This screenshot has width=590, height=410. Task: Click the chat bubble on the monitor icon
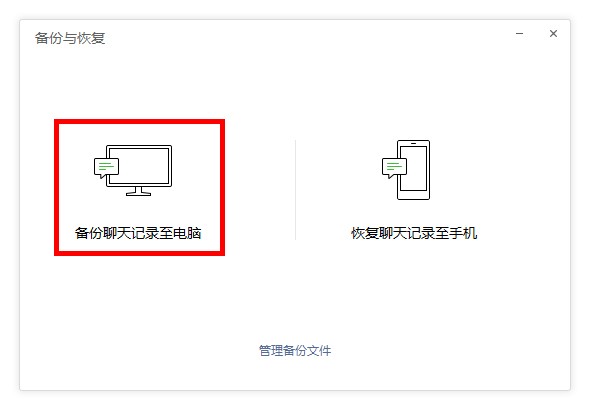tap(106, 167)
